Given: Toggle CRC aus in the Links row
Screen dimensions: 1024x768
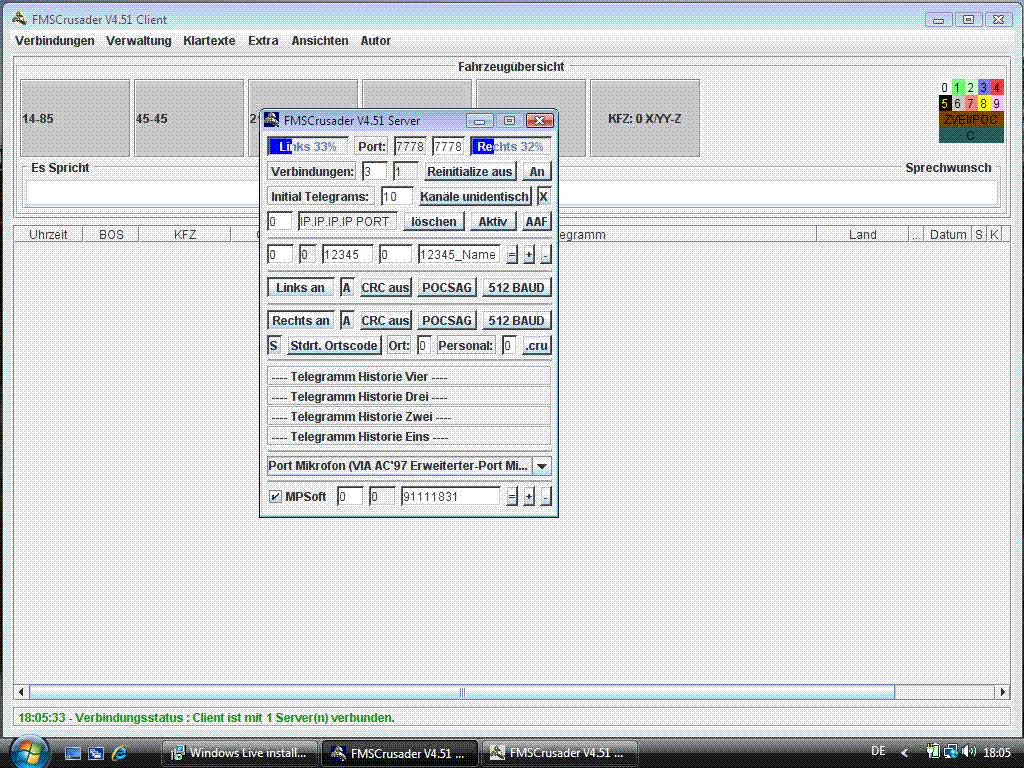Looking at the screenshot, I should (x=385, y=287).
